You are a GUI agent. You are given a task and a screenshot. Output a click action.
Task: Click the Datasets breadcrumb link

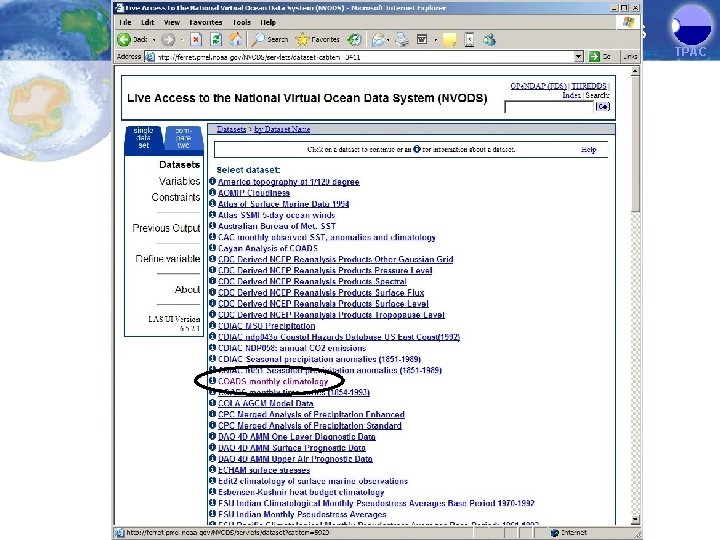[231, 129]
